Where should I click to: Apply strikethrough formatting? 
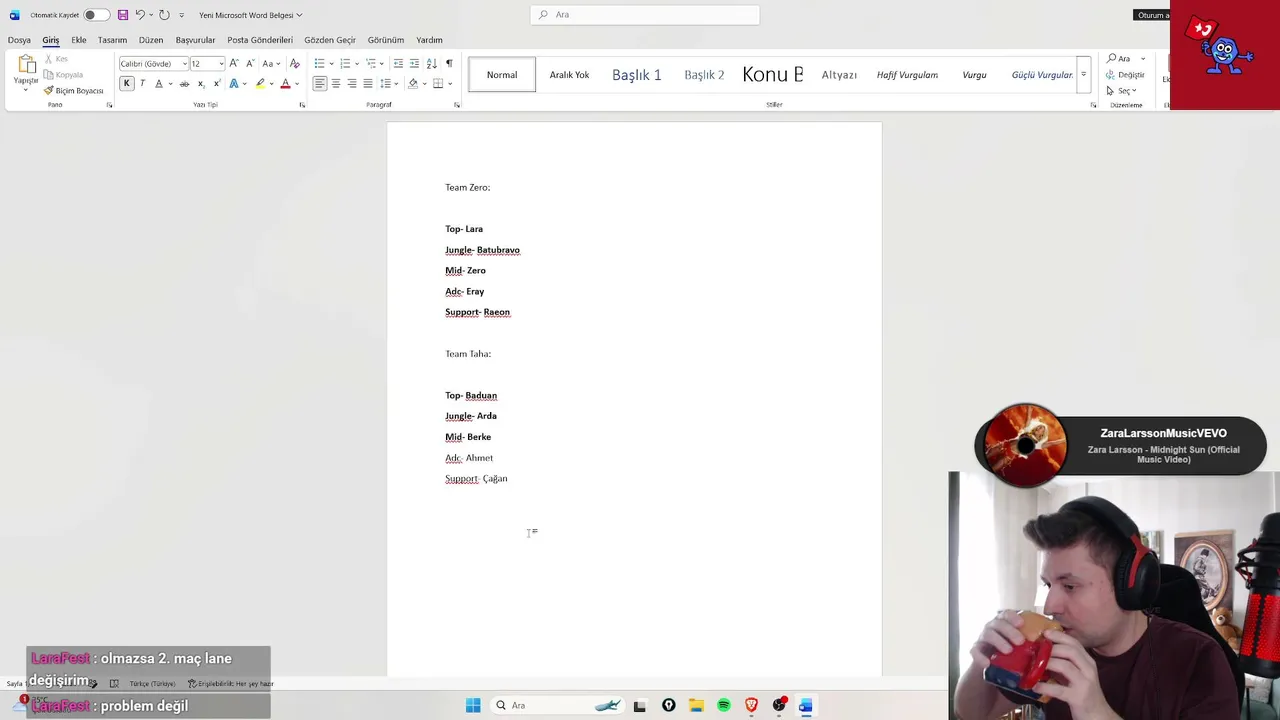pos(184,84)
